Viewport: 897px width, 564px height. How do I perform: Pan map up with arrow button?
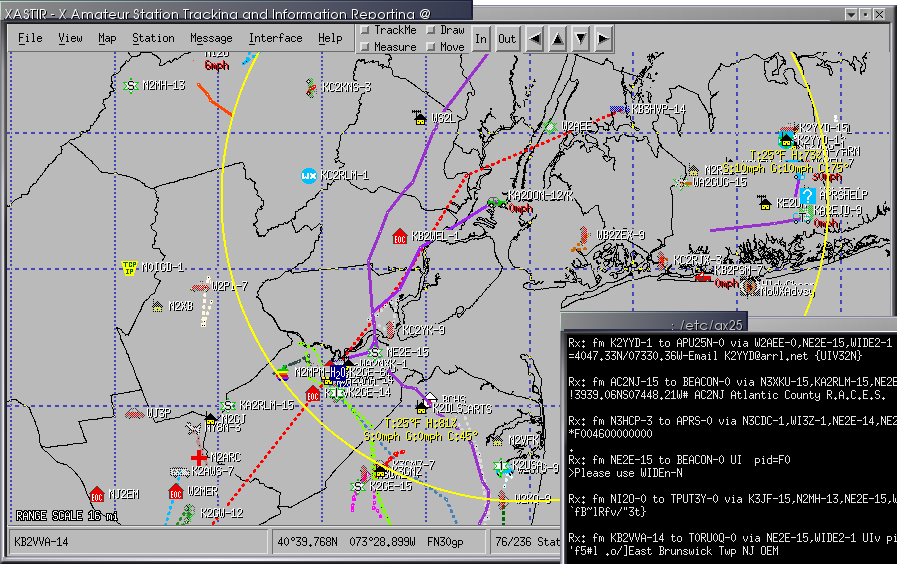point(558,39)
